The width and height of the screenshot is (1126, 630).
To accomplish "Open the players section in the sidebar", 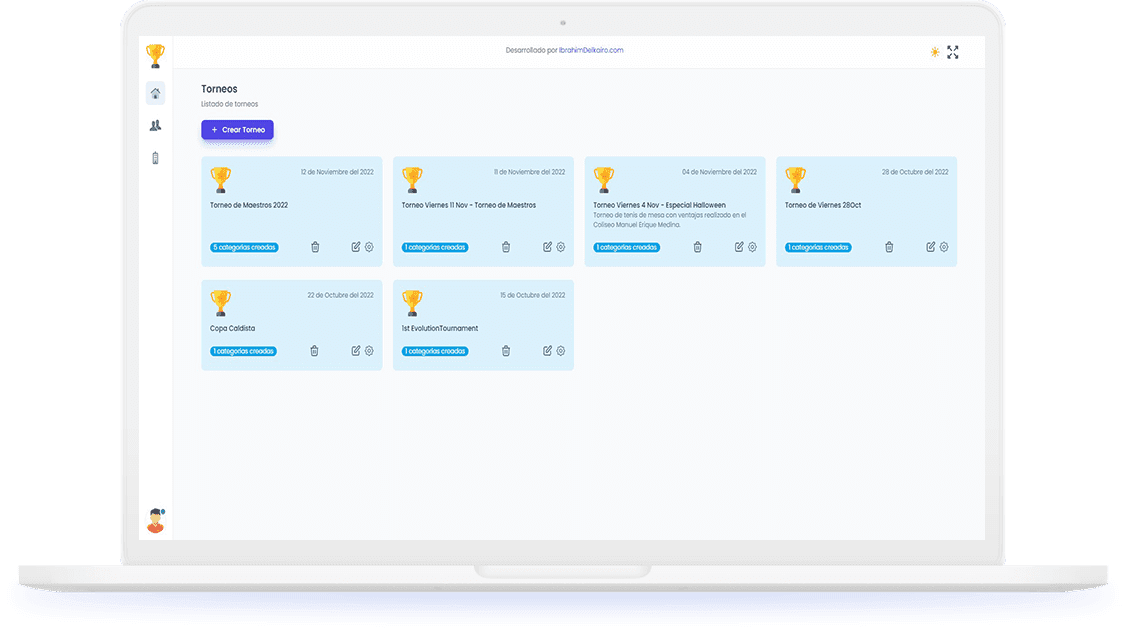I will pos(155,126).
